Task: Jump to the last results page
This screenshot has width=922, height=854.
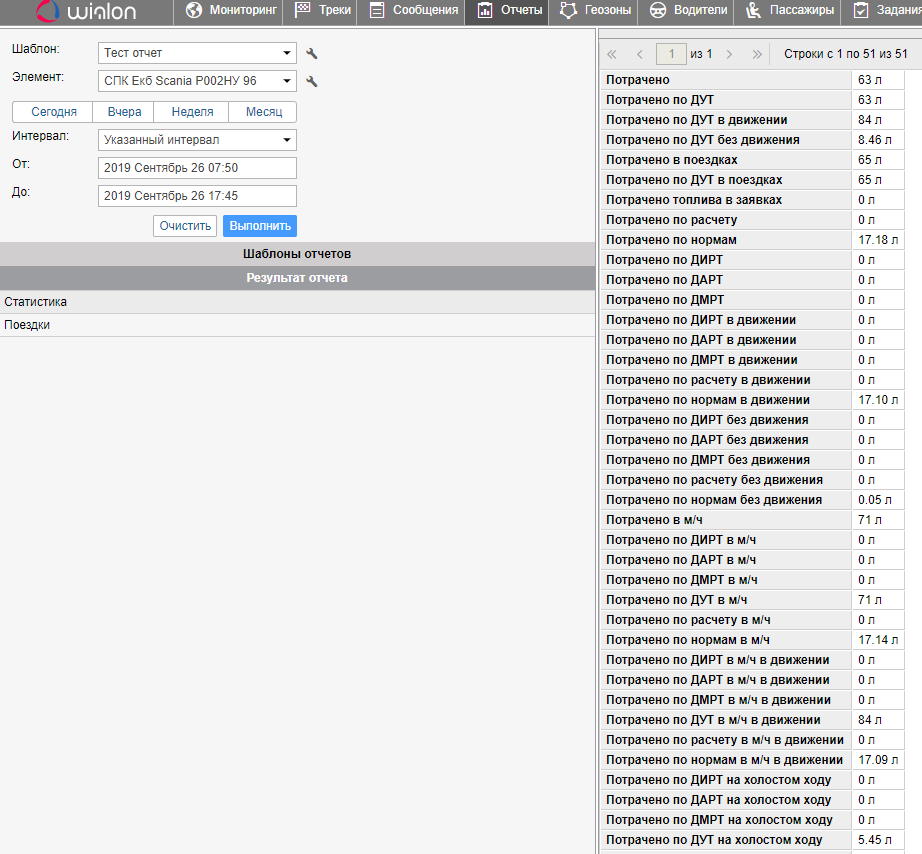Action: tap(757, 54)
